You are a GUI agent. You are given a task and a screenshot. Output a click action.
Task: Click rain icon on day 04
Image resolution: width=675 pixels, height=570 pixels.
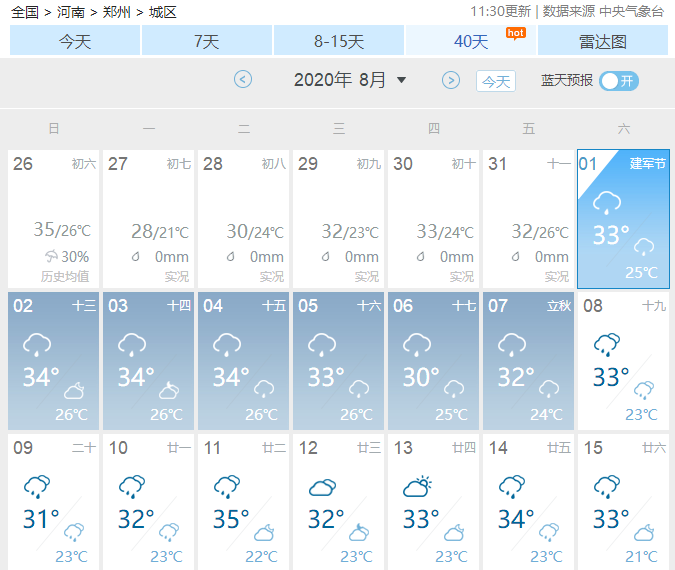[x=227, y=344]
